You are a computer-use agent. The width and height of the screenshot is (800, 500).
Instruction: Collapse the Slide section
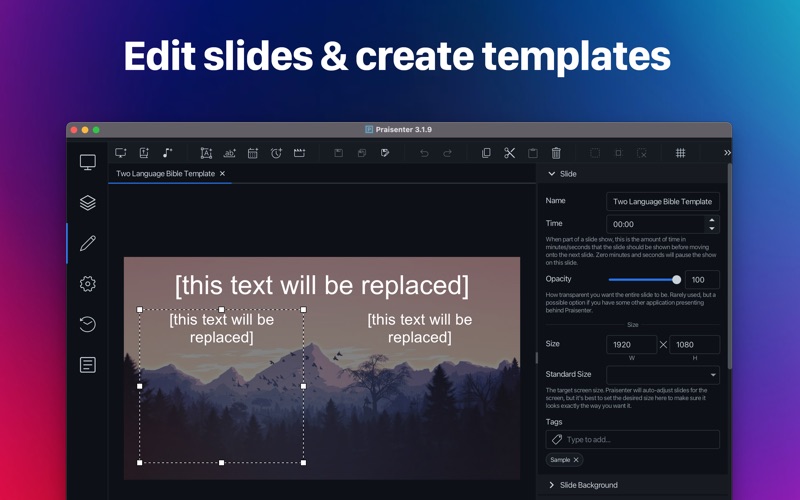pos(552,173)
